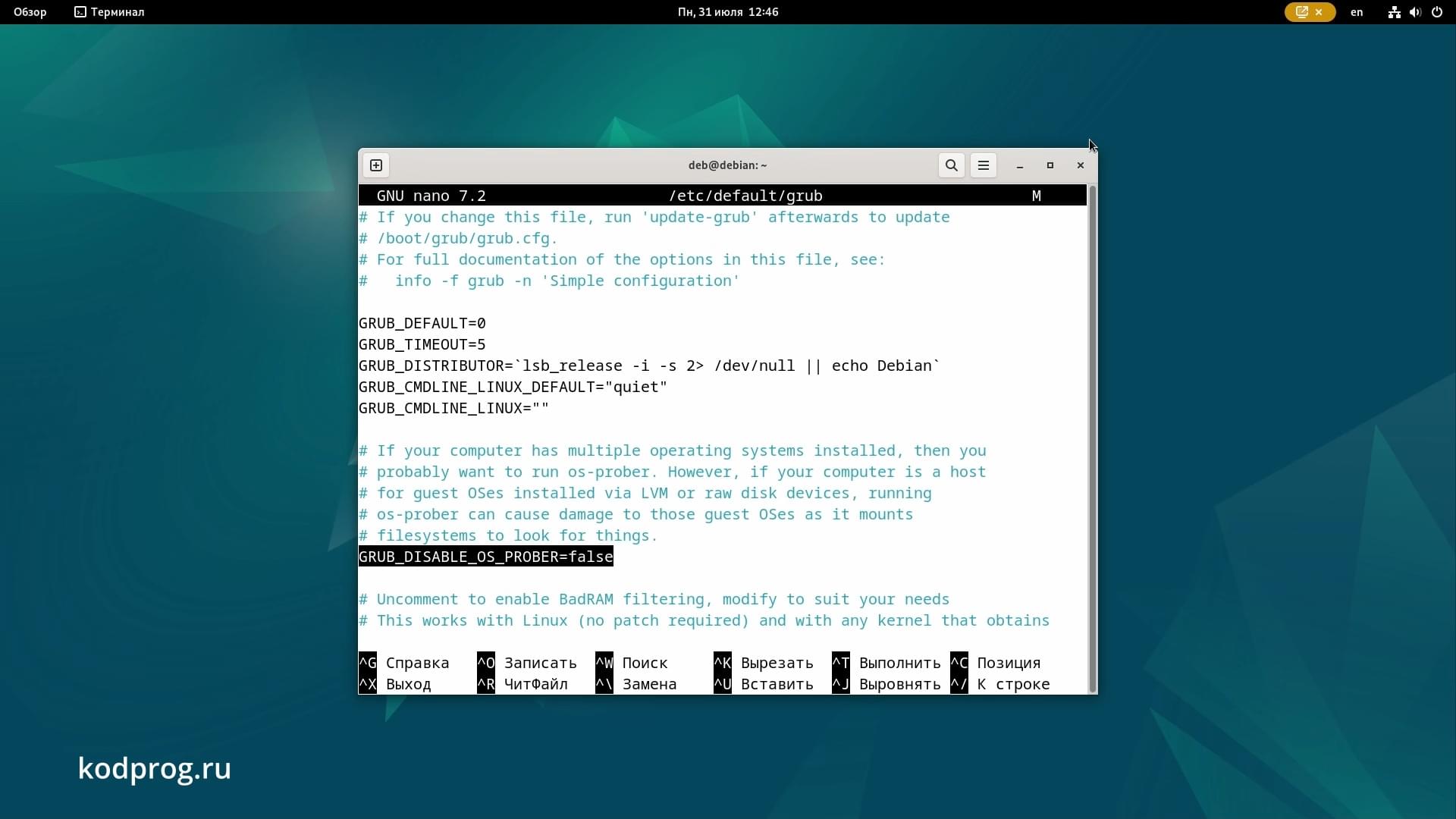Click the 'Uncomment to enable BadRAM filtering' line
The image size is (1456, 819).
pyautogui.click(x=654, y=599)
